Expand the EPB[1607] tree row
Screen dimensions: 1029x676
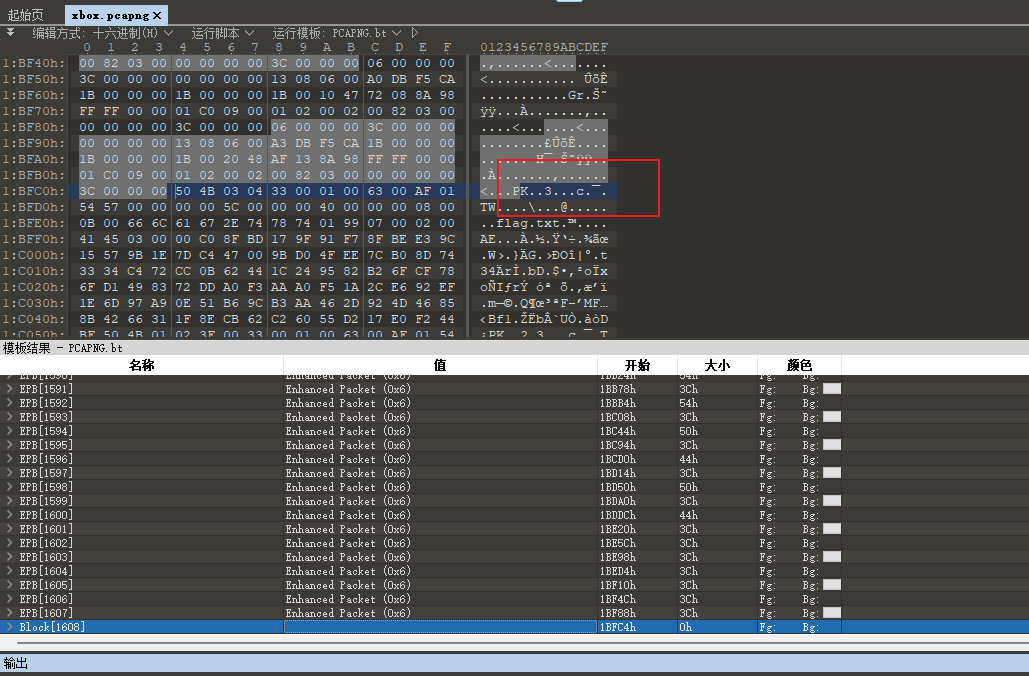tap(11, 613)
